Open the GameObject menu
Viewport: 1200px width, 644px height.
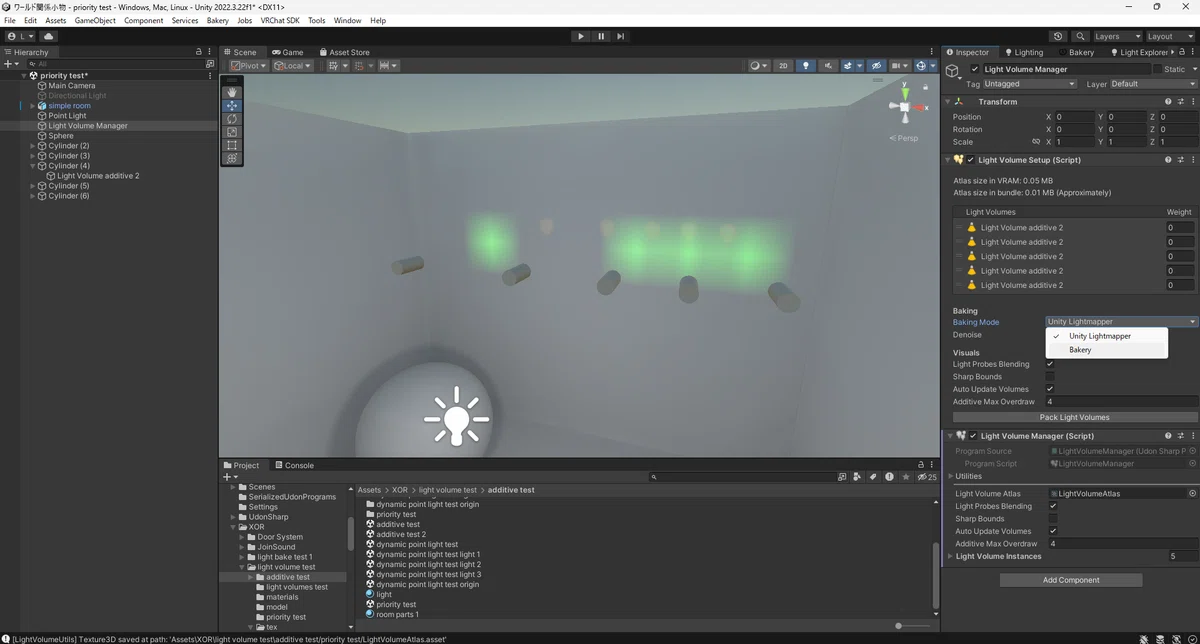click(x=94, y=20)
